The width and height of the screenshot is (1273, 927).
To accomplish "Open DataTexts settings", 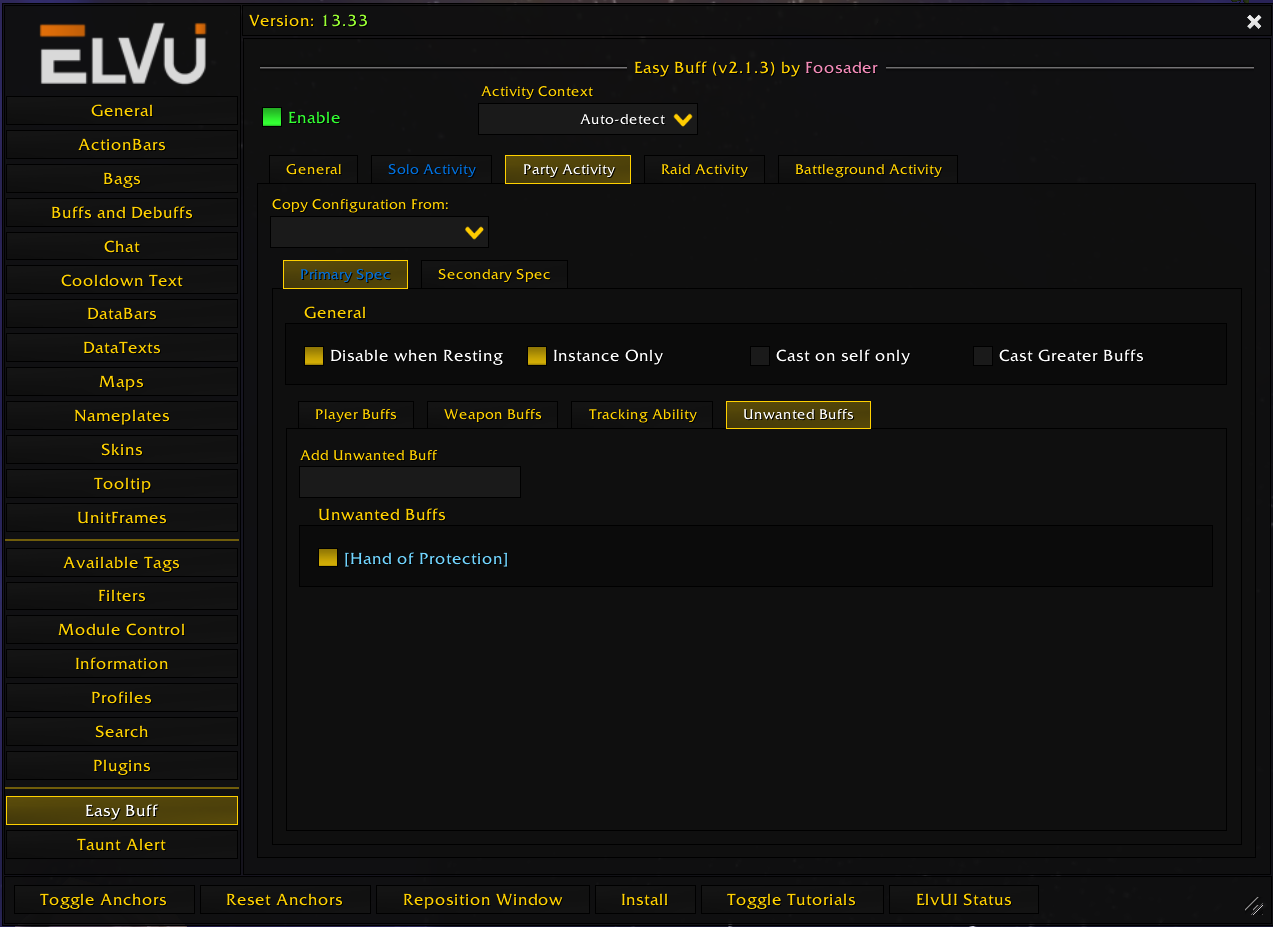I will point(122,348).
